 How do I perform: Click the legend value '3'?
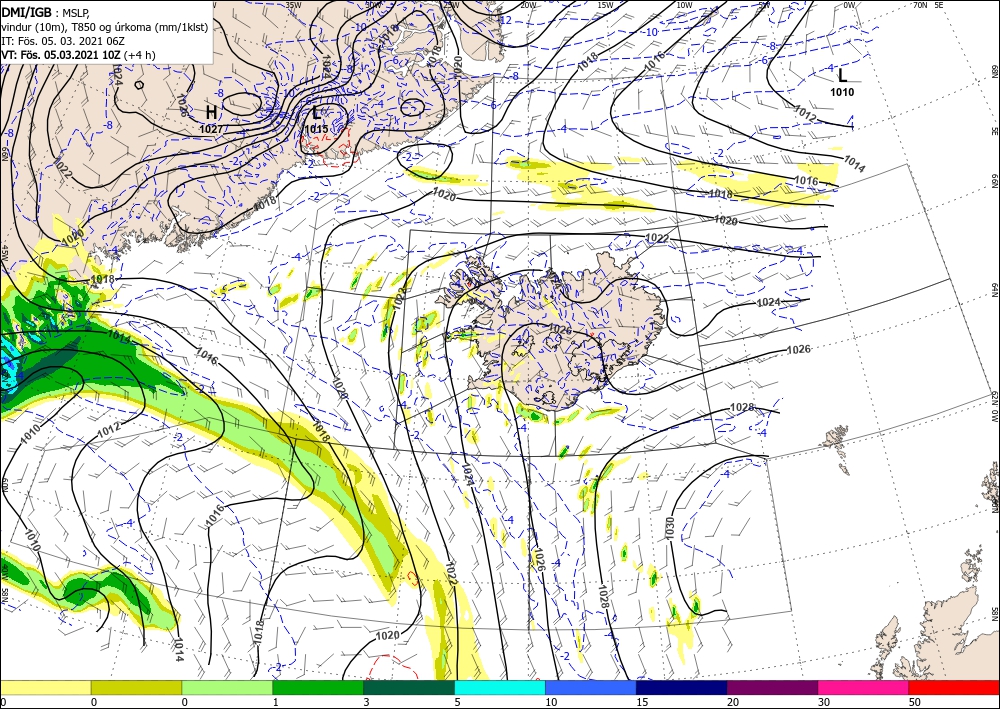[366, 702]
